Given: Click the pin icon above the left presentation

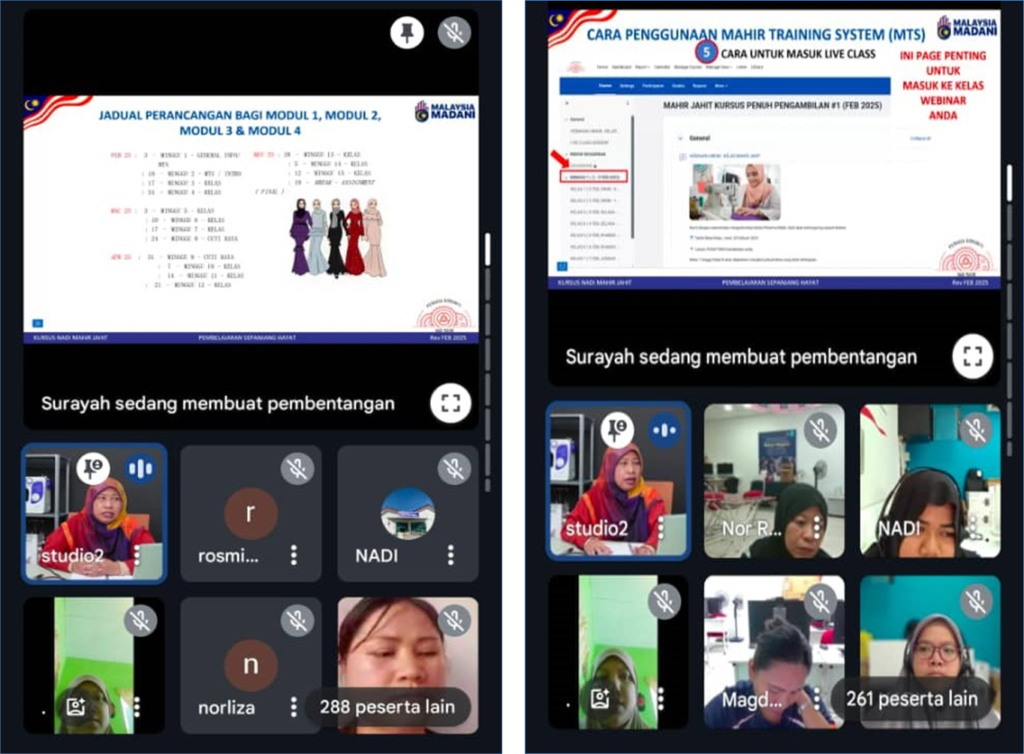Looking at the screenshot, I should click(406, 33).
